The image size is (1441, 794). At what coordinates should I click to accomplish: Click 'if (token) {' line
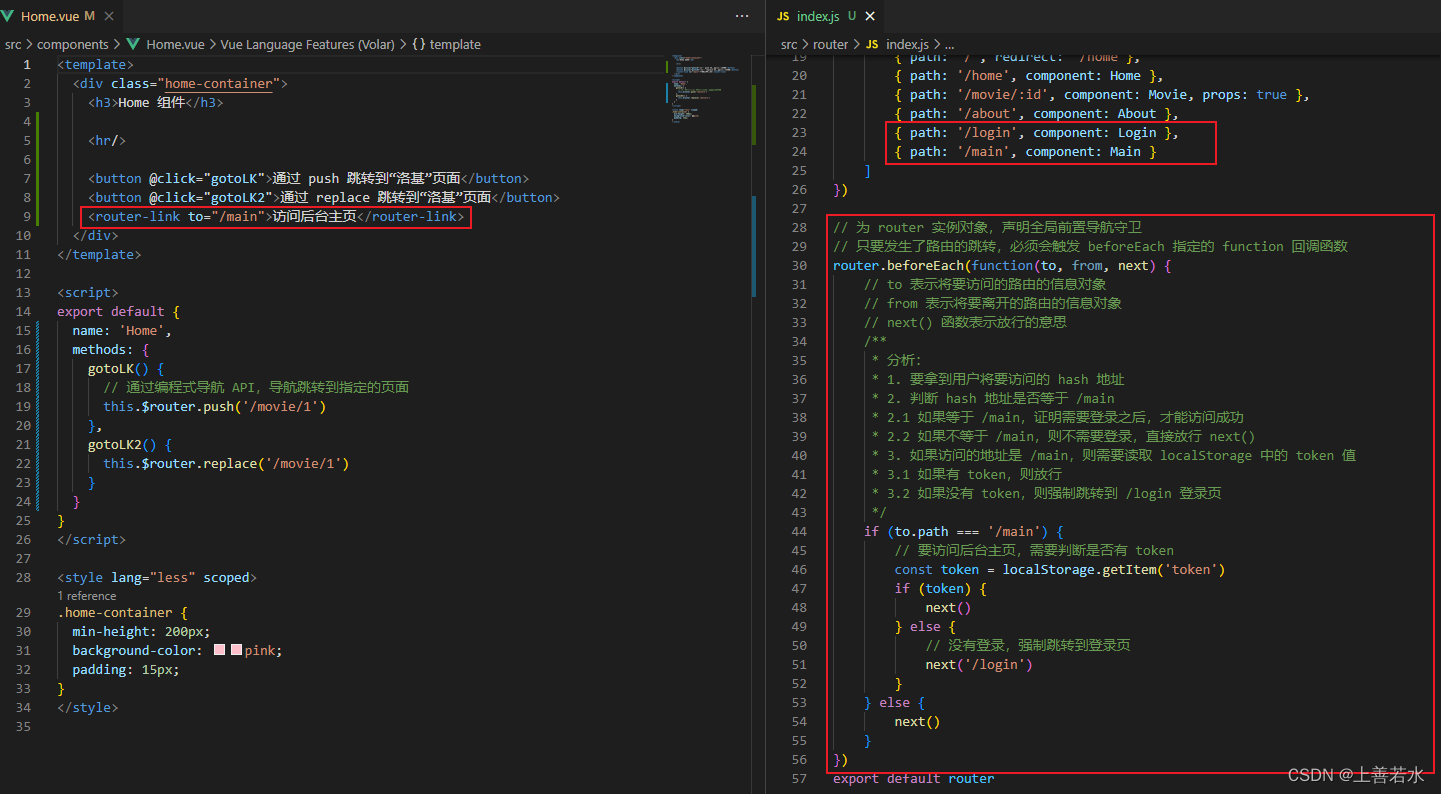tap(940, 588)
